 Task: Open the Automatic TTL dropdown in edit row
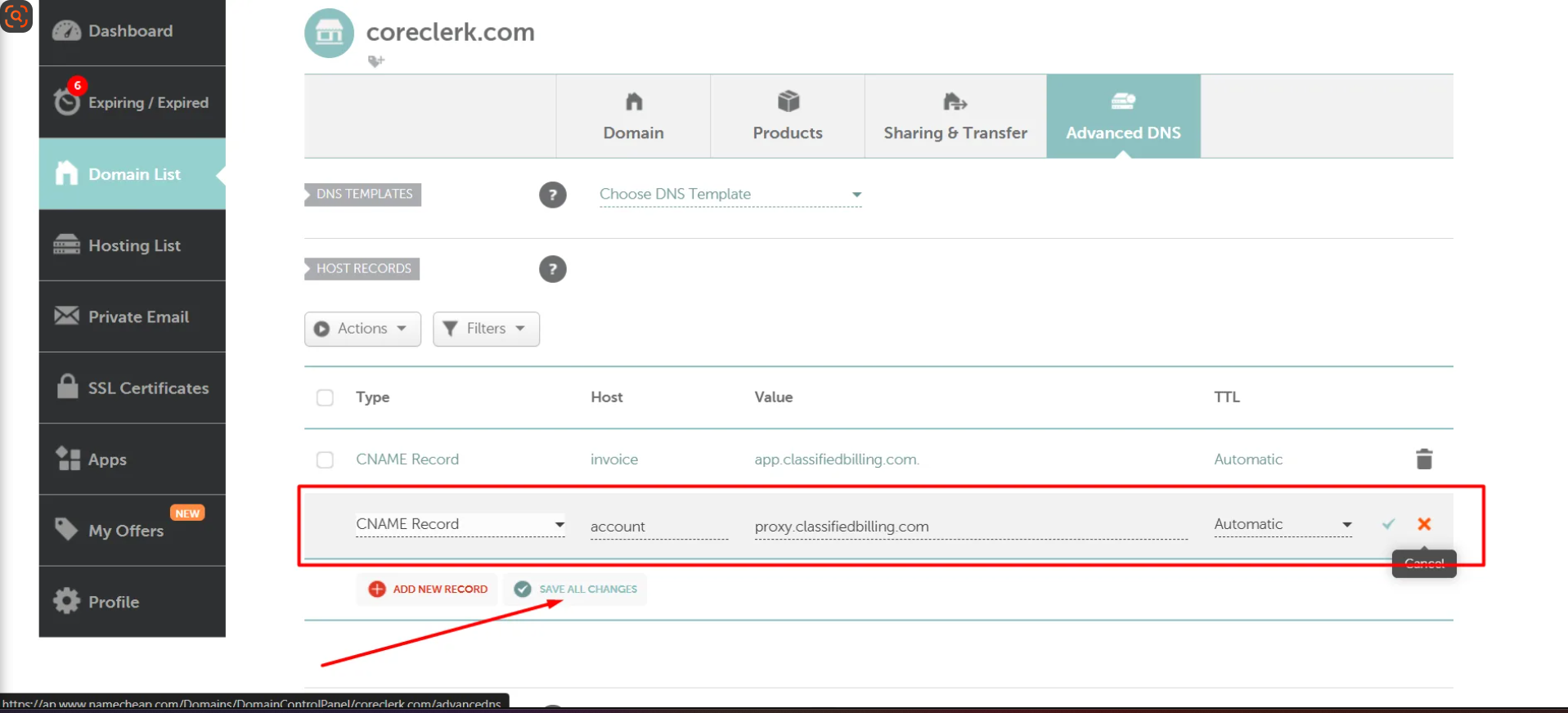[x=1282, y=524]
